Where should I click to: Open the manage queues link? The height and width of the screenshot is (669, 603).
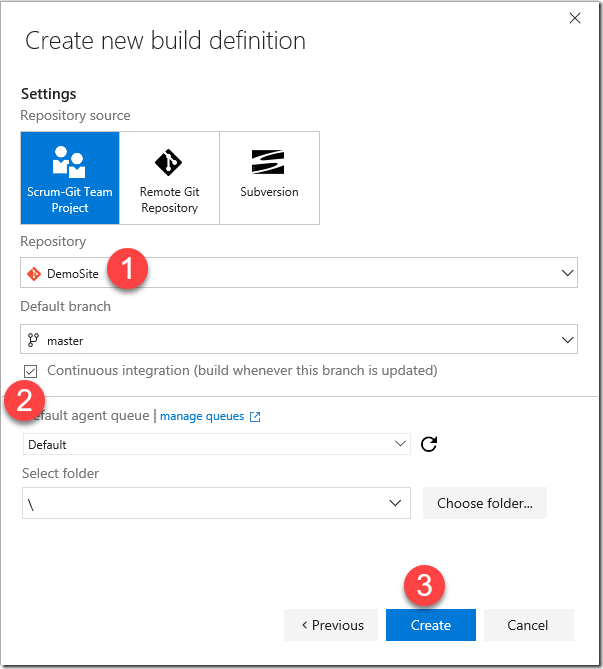tap(202, 416)
